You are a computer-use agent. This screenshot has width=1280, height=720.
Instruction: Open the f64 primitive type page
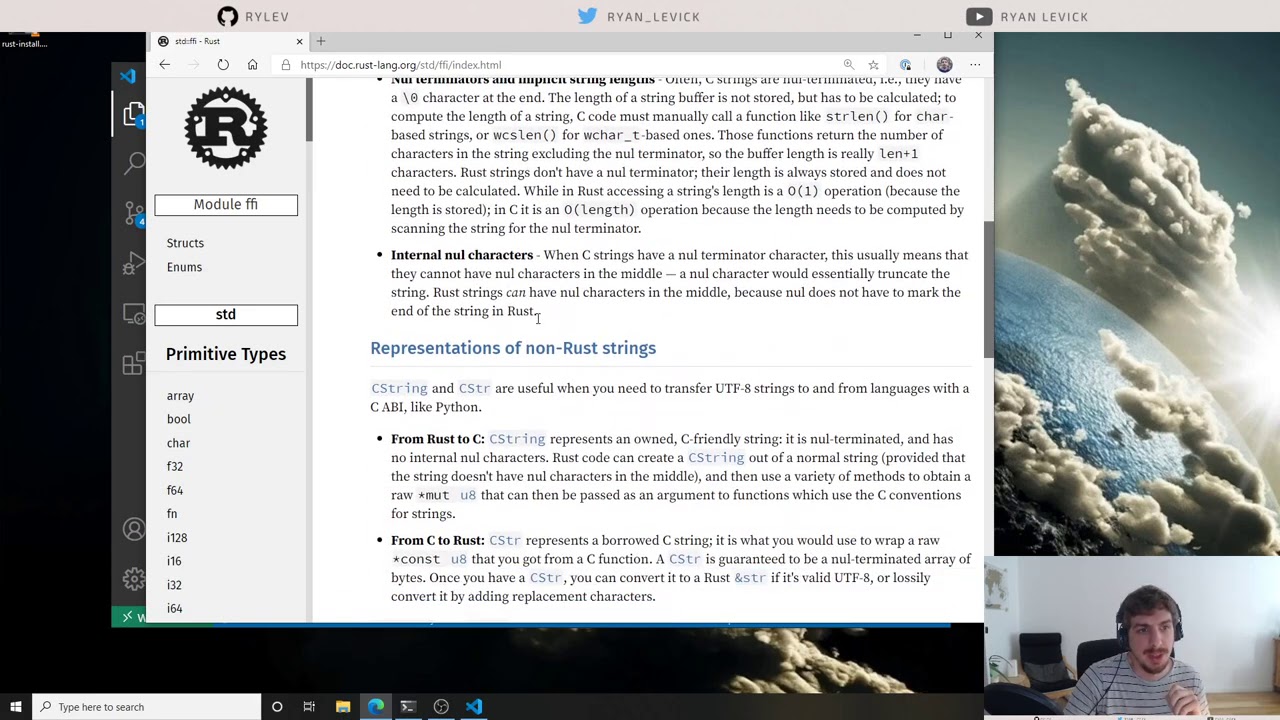point(174,490)
